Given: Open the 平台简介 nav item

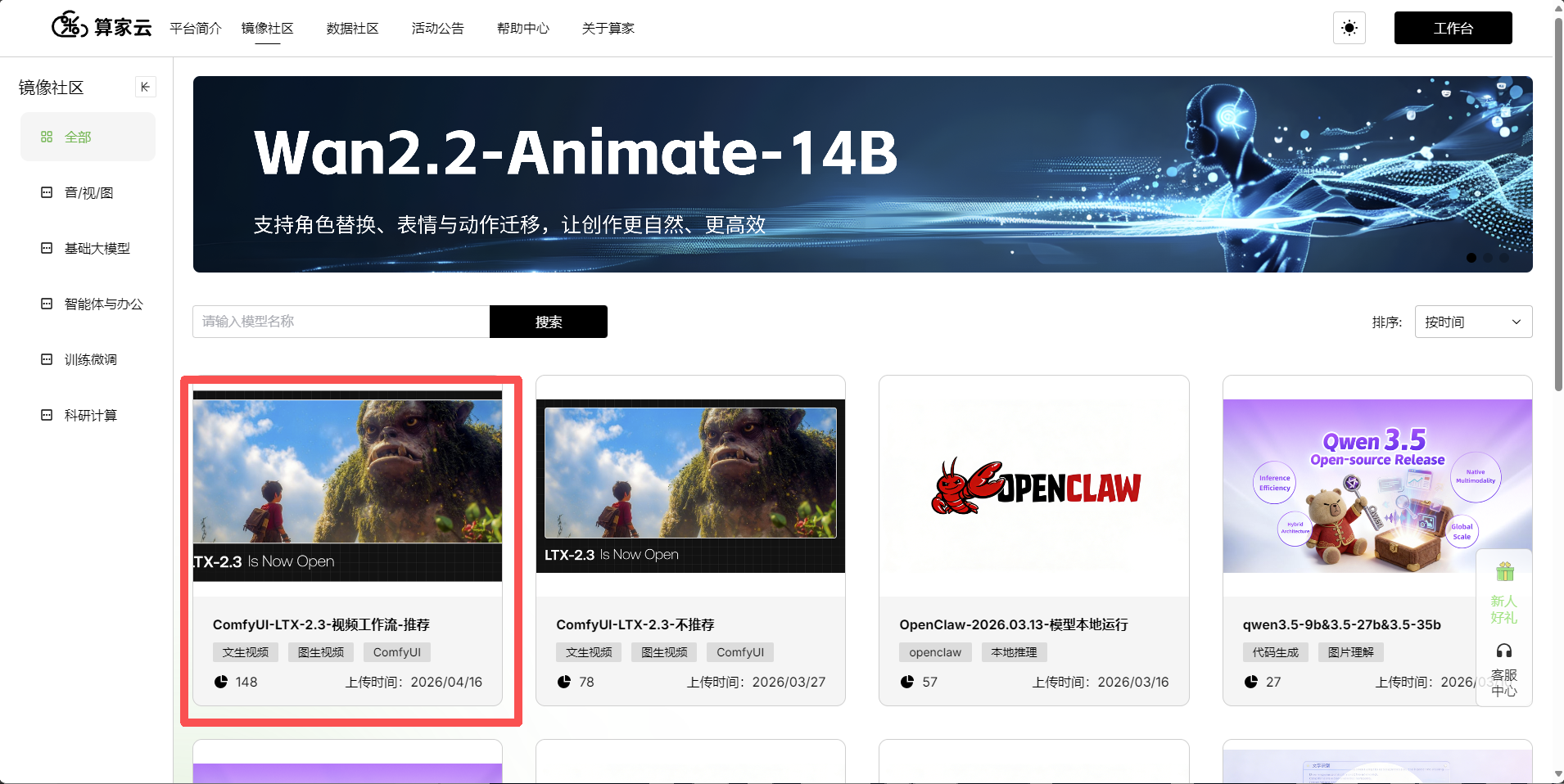Looking at the screenshot, I should pyautogui.click(x=196, y=28).
